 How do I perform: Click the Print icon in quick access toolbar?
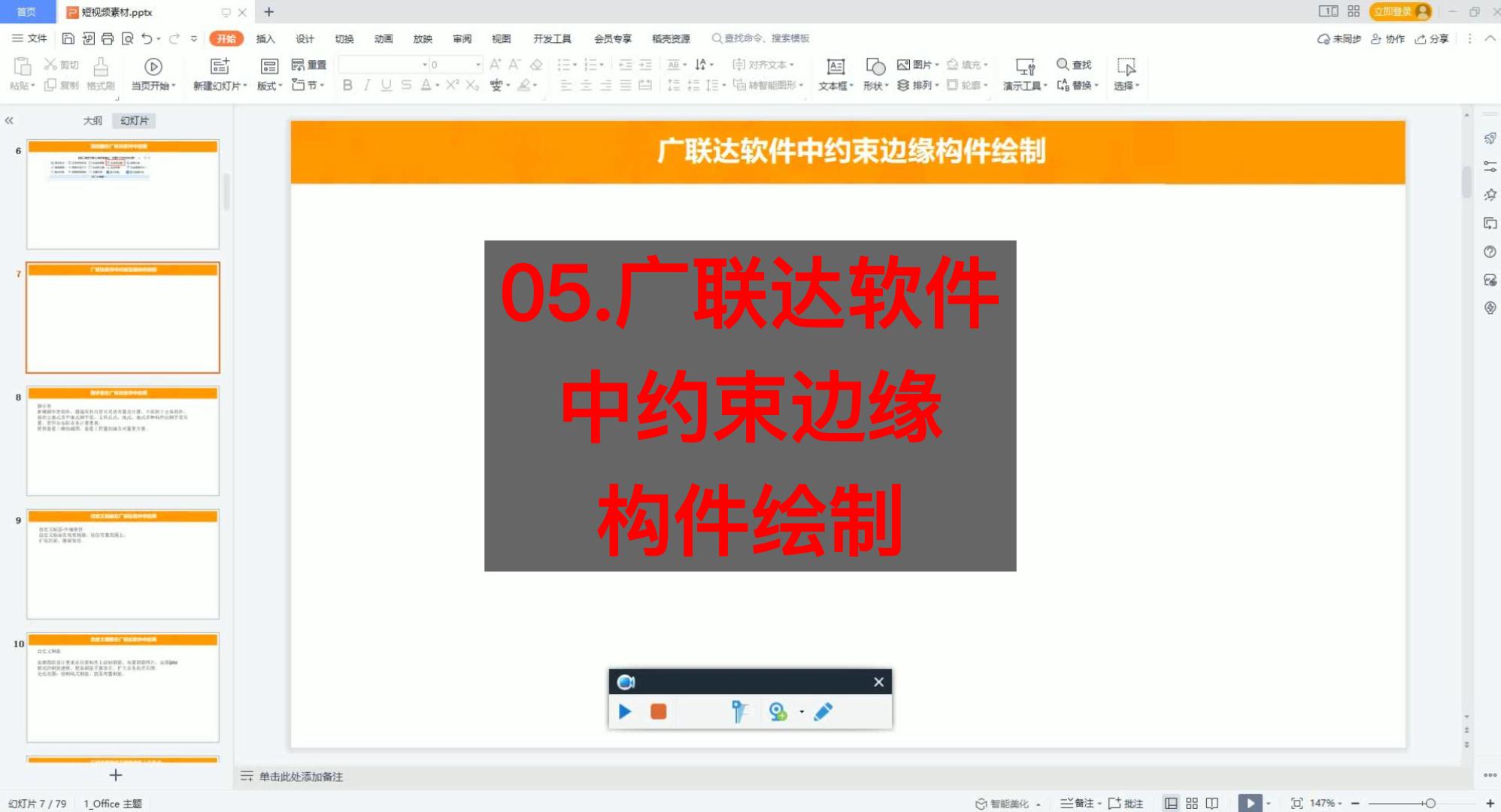[108, 38]
